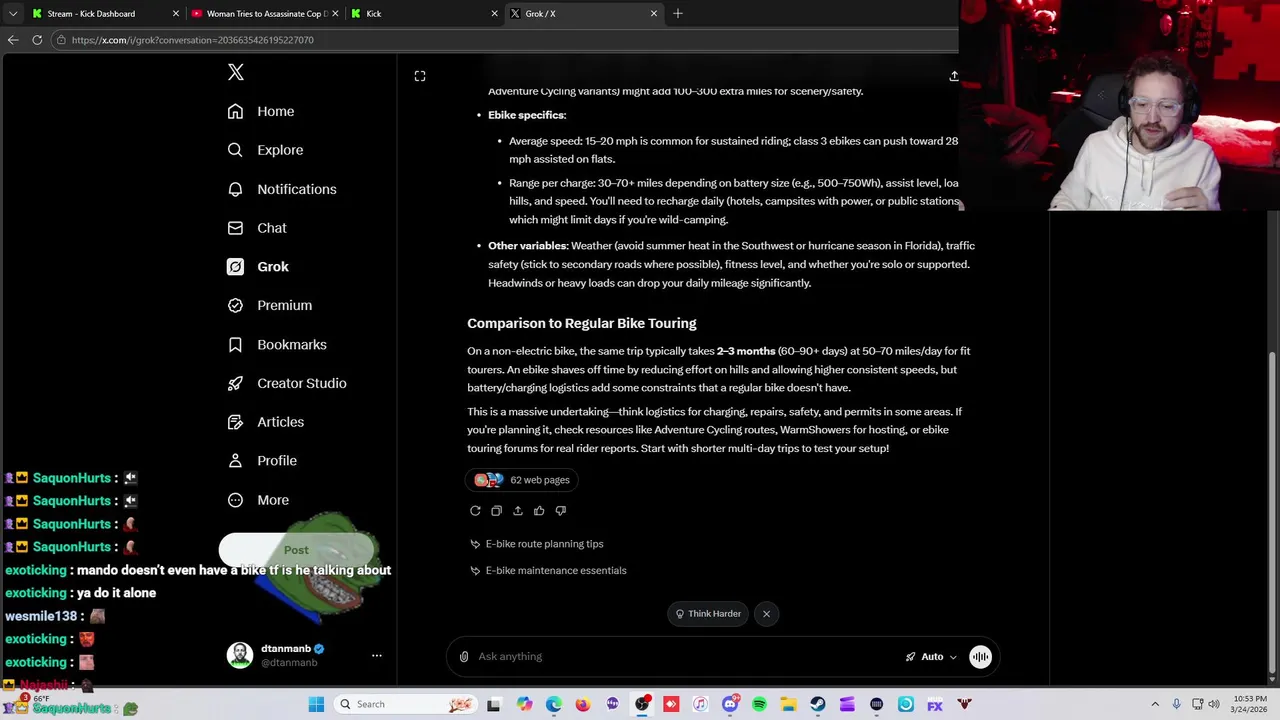Open Home in the X sidebar

[x=261, y=111]
